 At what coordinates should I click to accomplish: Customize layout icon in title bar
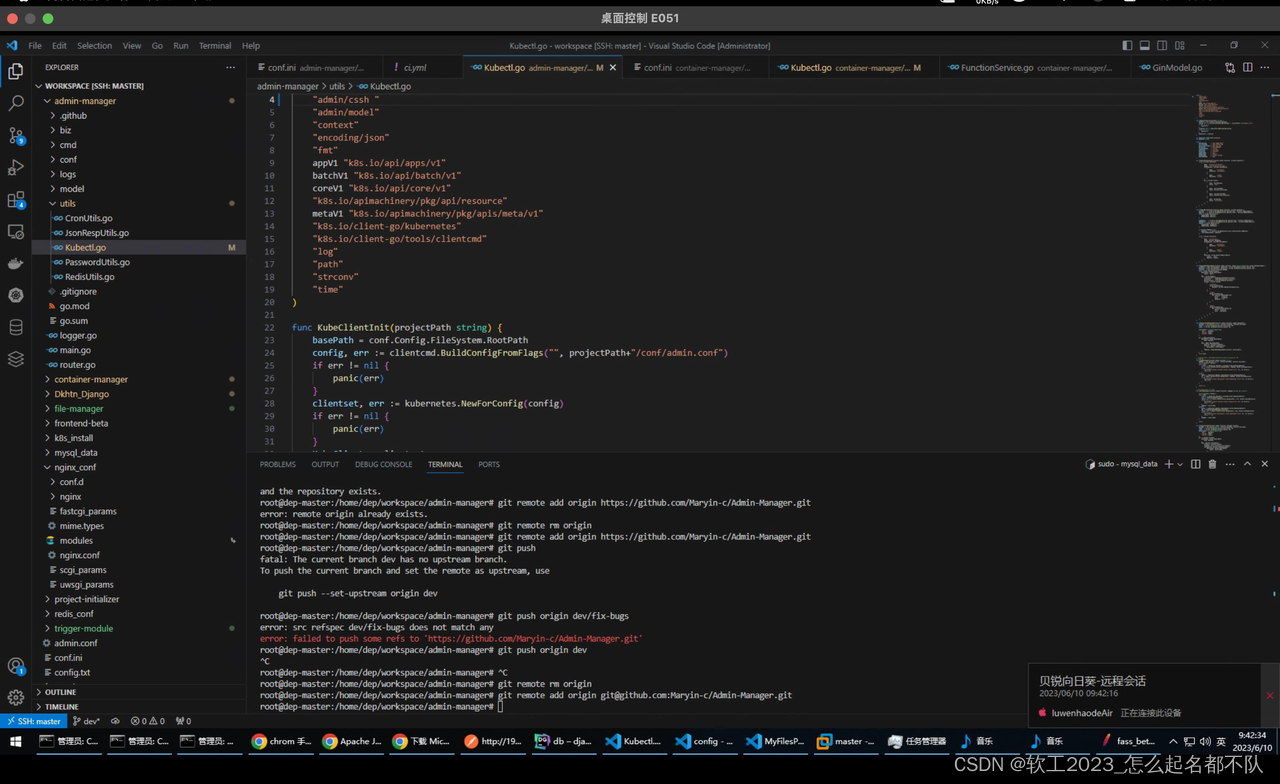point(1180,45)
